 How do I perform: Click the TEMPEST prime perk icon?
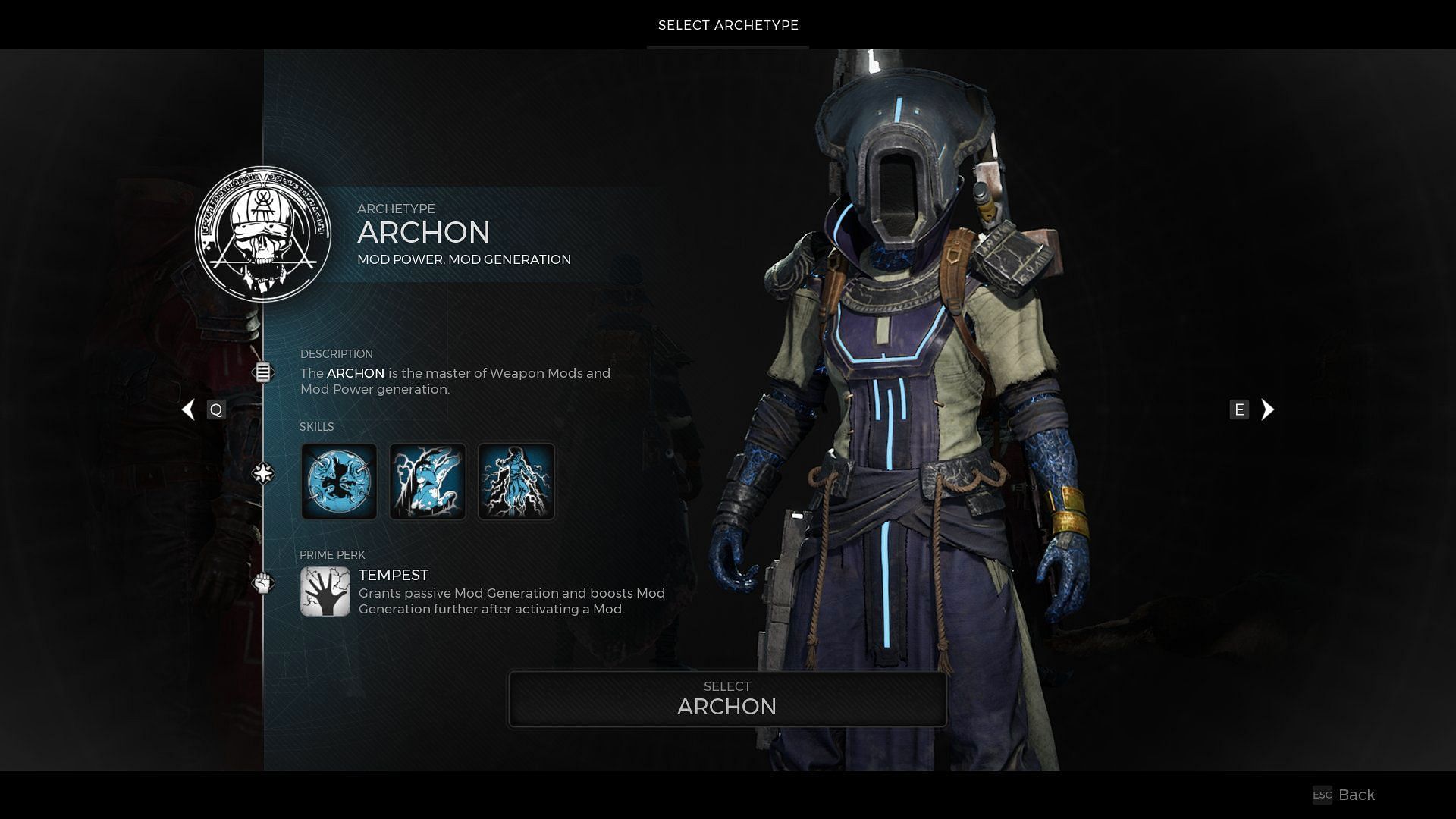point(324,591)
